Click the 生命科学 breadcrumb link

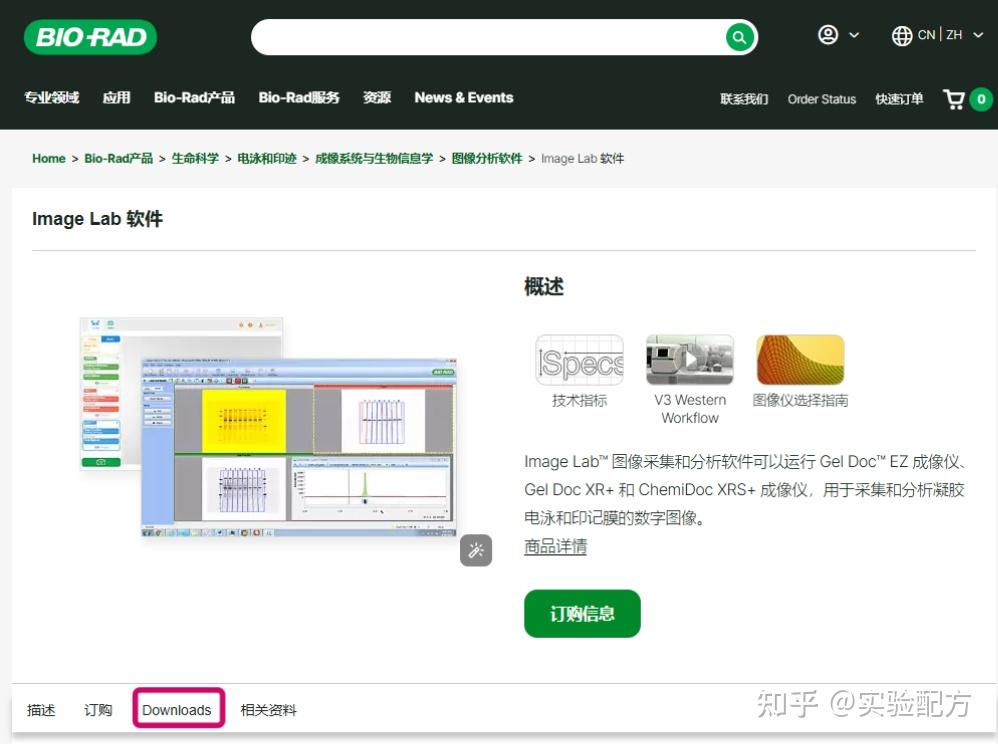pyautogui.click(x=195, y=158)
